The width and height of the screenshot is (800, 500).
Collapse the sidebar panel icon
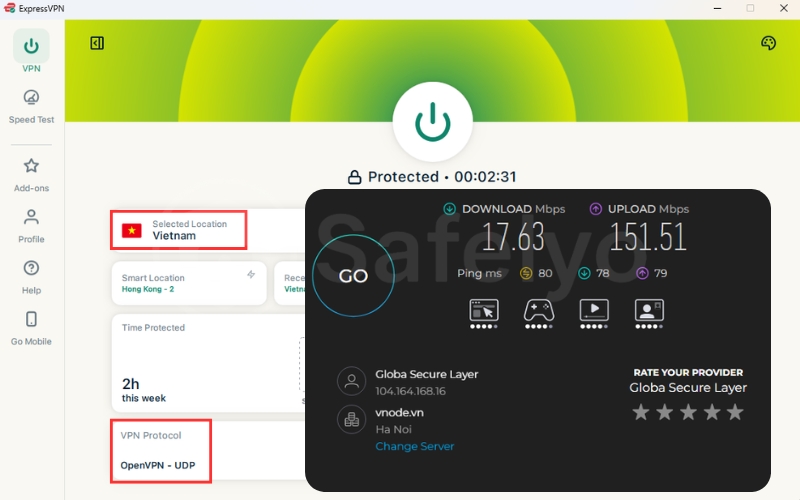pyautogui.click(x=97, y=43)
